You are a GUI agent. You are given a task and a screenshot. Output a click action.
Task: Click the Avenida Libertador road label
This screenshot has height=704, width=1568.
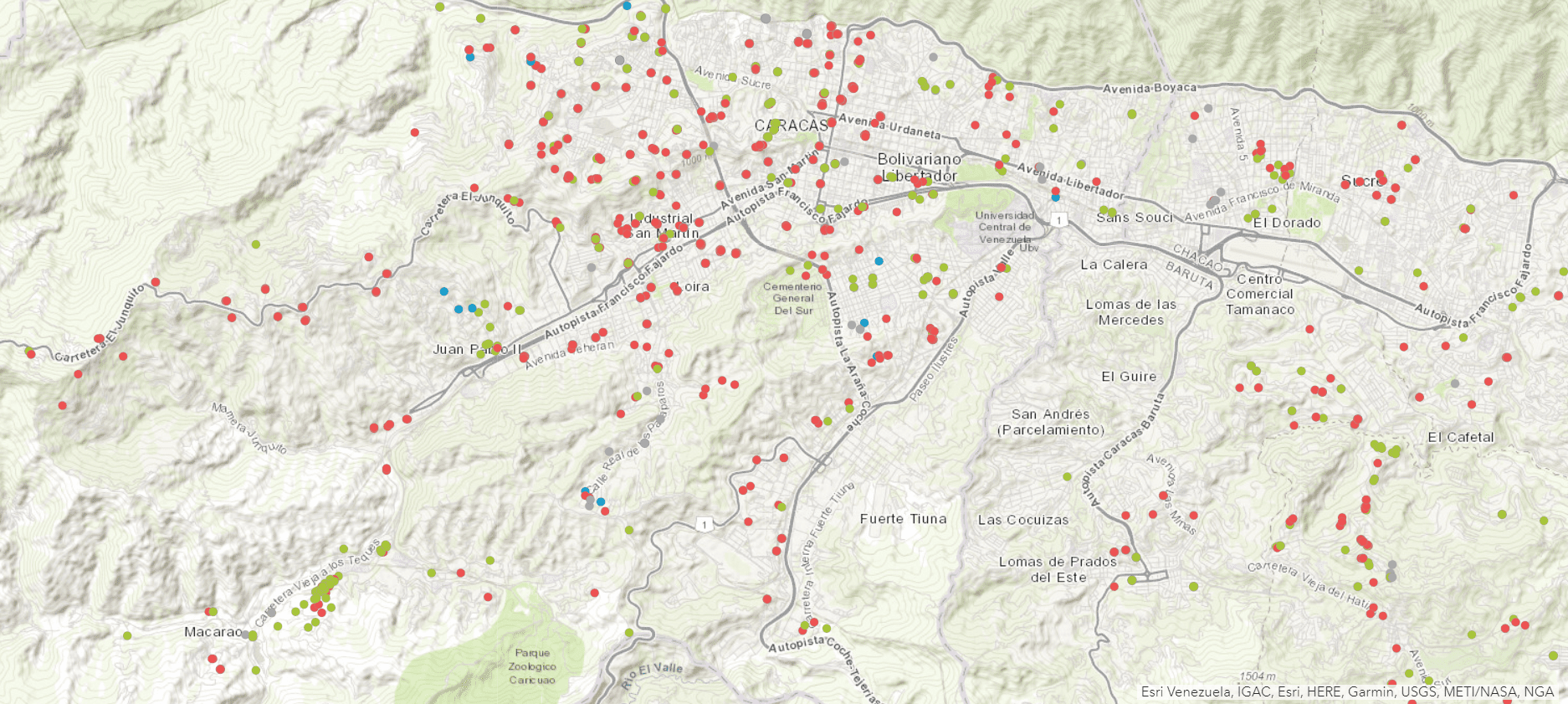1069,180
